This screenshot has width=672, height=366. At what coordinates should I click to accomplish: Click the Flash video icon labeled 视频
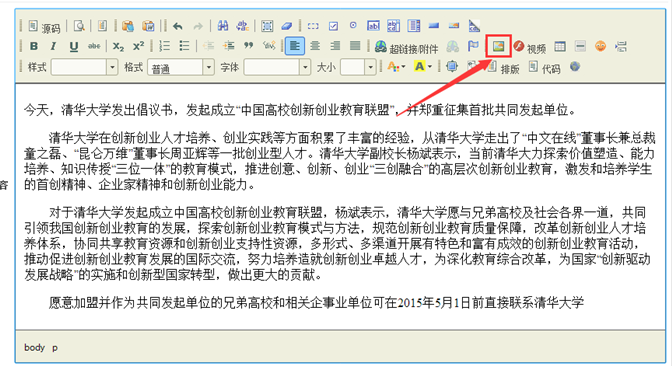pyautogui.click(x=530, y=47)
